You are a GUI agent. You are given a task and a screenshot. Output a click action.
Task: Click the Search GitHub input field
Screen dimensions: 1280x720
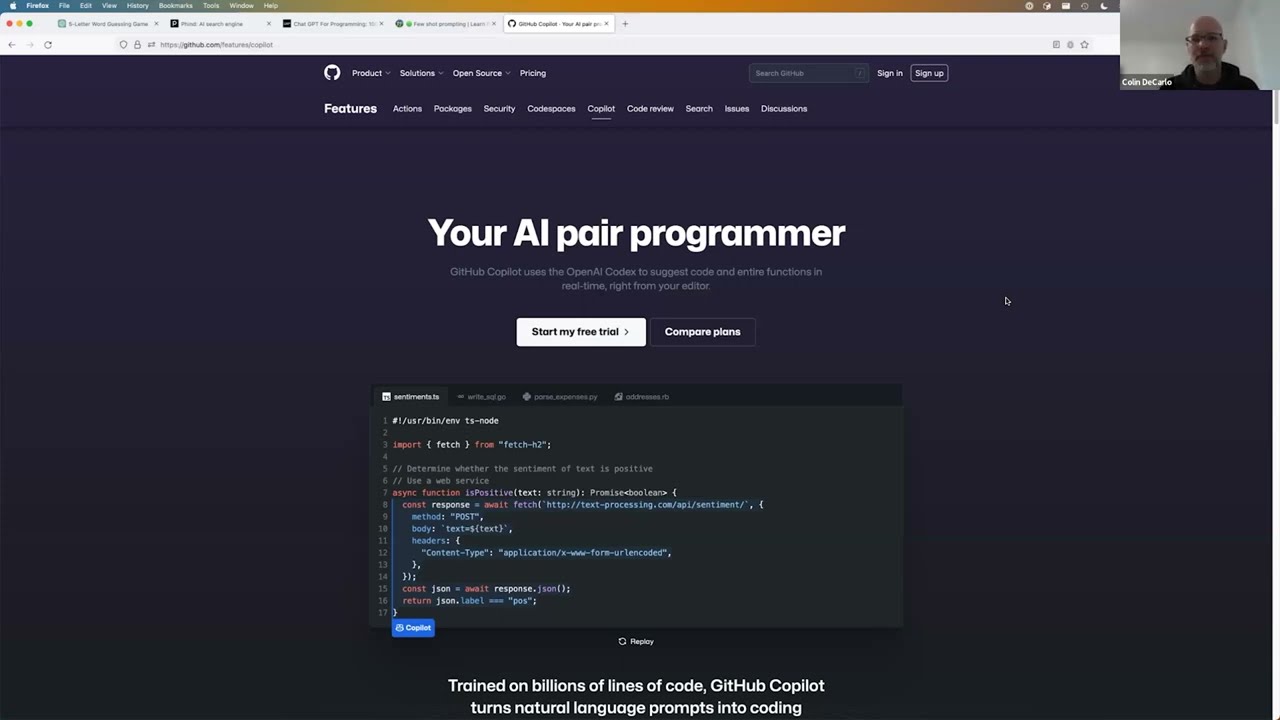[x=808, y=73]
